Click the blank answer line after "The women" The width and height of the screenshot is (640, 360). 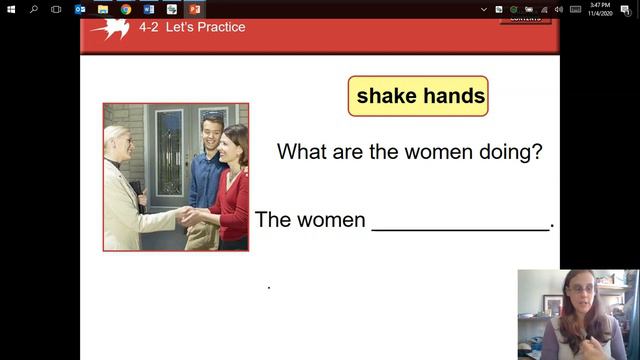[460, 229]
